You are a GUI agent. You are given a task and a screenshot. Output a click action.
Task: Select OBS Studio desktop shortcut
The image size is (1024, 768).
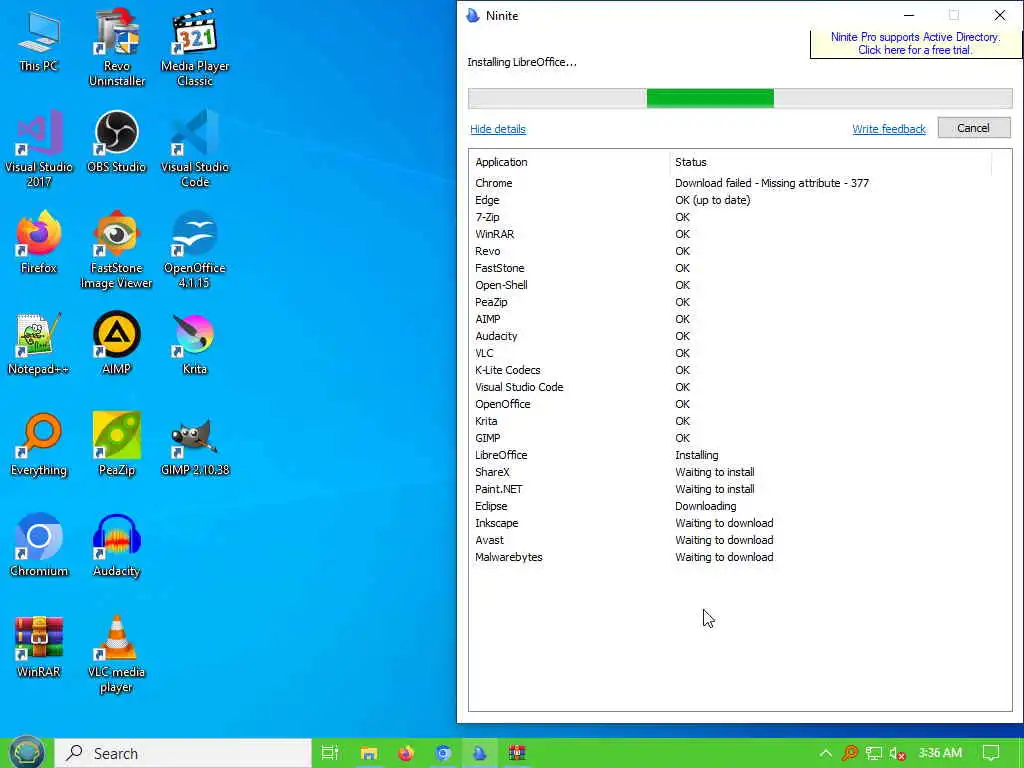tap(117, 141)
